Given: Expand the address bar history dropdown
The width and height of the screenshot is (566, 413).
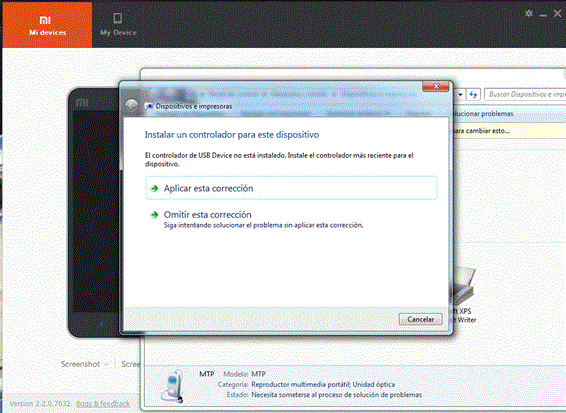Looking at the screenshot, I should click(460, 95).
